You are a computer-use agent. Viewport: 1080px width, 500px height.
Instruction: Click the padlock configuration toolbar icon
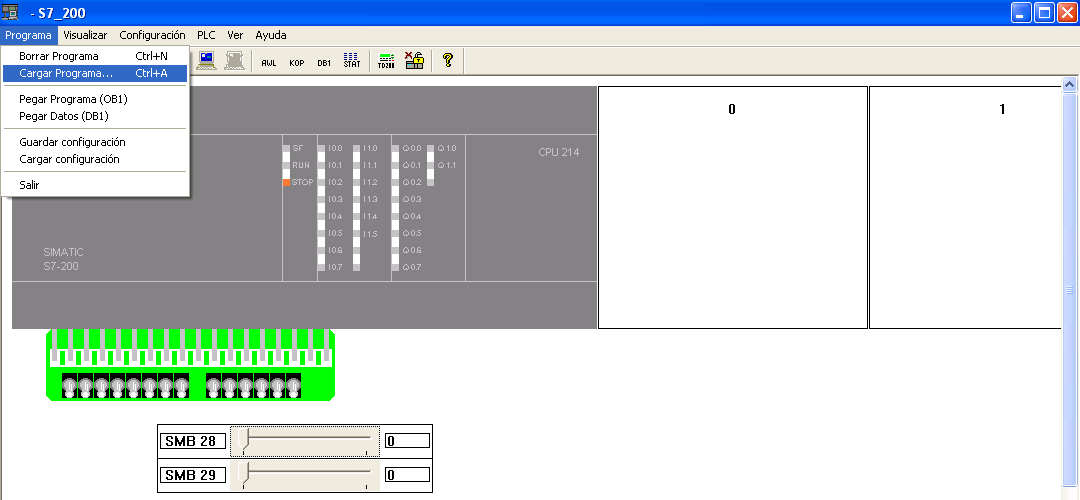pyautogui.click(x=414, y=61)
